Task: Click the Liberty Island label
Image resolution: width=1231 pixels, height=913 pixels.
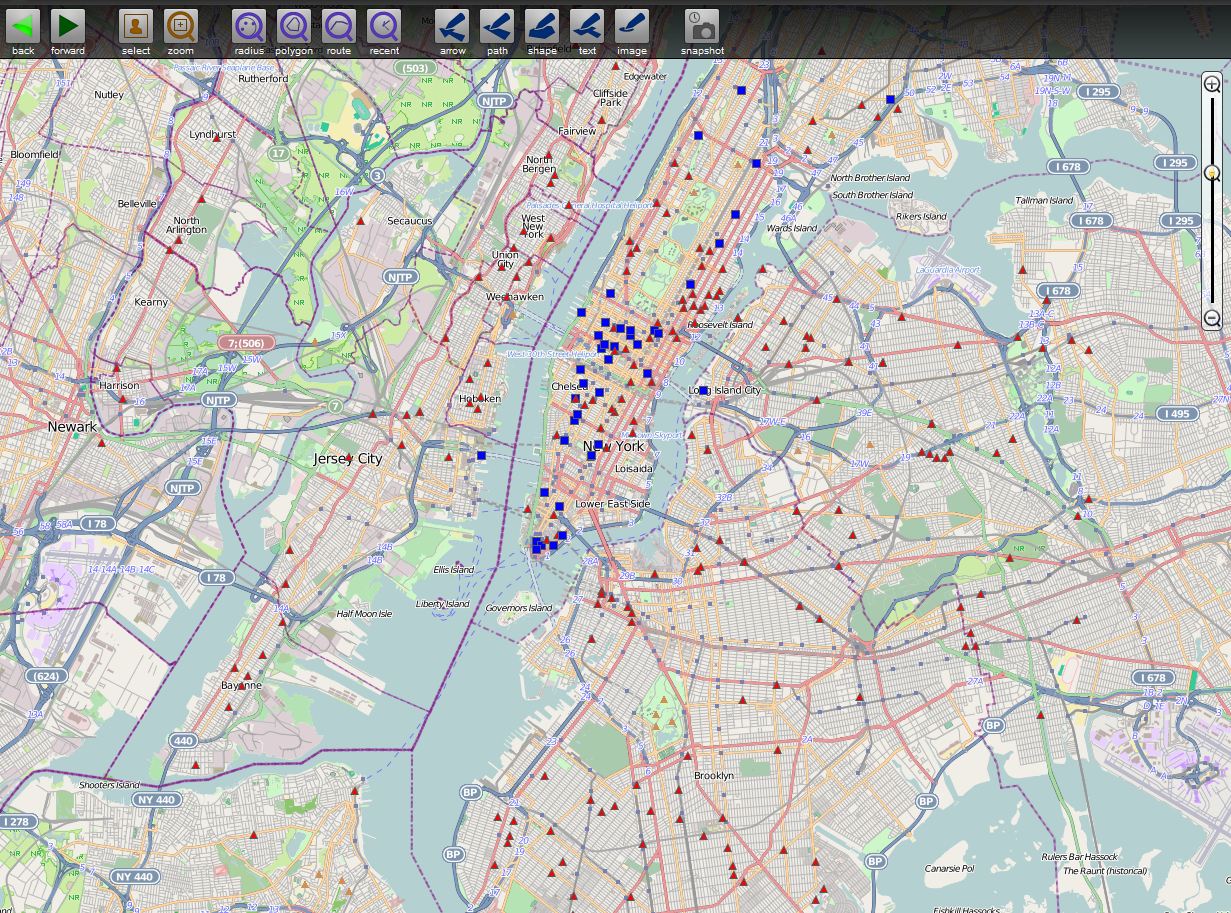Action: click(x=443, y=604)
